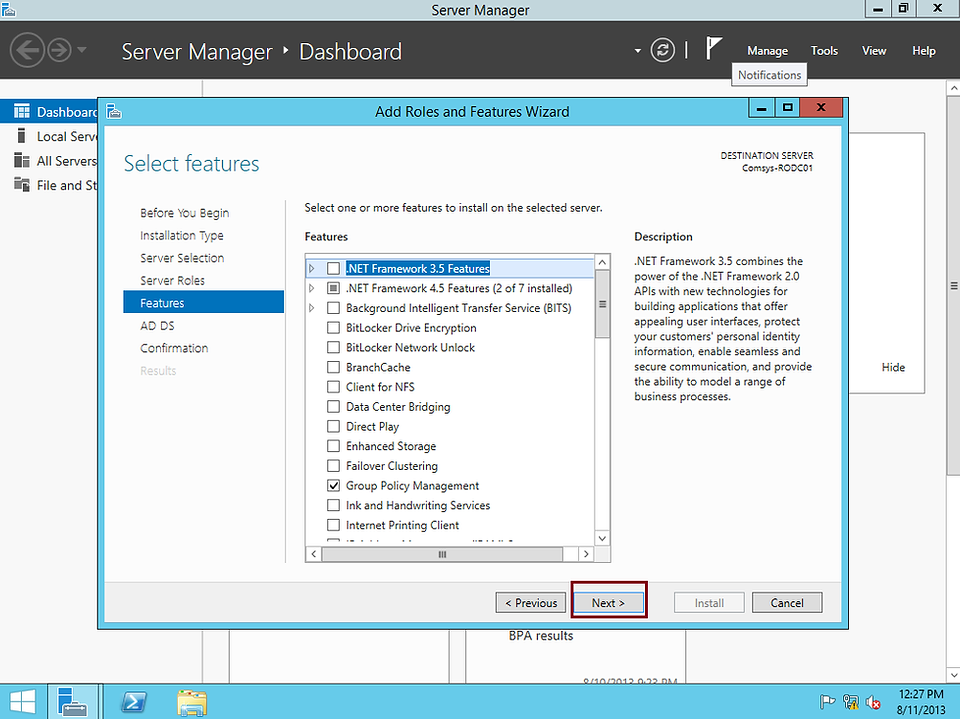Open the Help menu
Viewport: 960px width, 719px height.
click(923, 51)
